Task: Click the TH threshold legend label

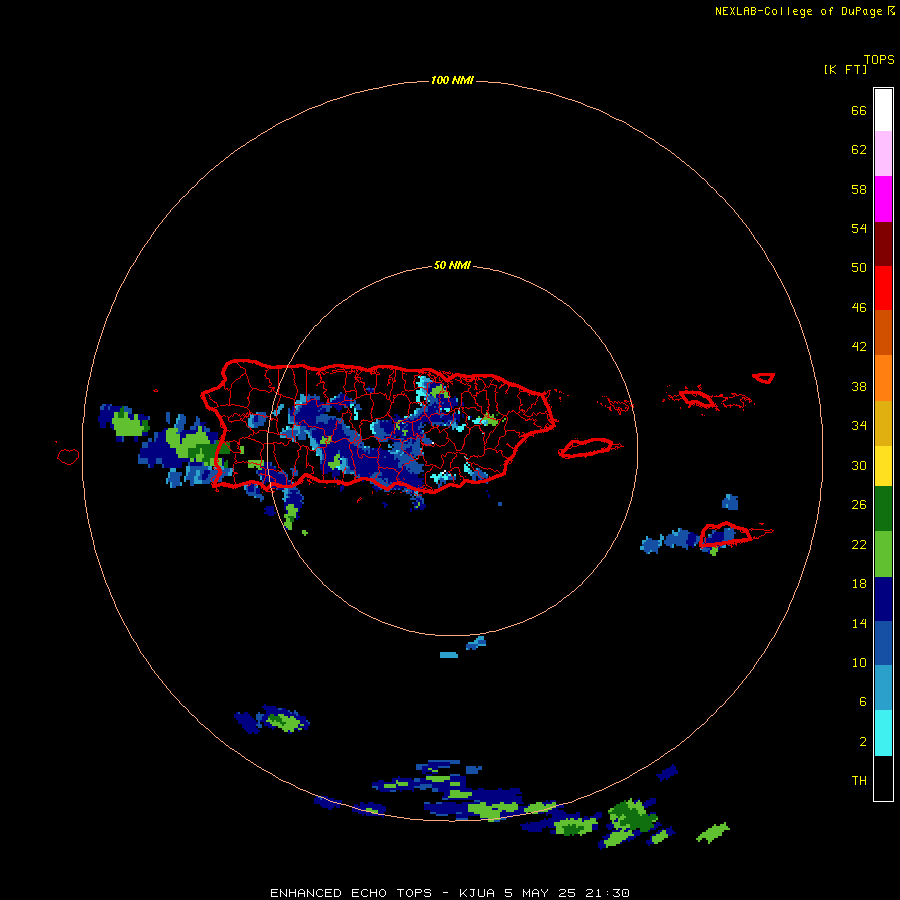Action: [859, 781]
